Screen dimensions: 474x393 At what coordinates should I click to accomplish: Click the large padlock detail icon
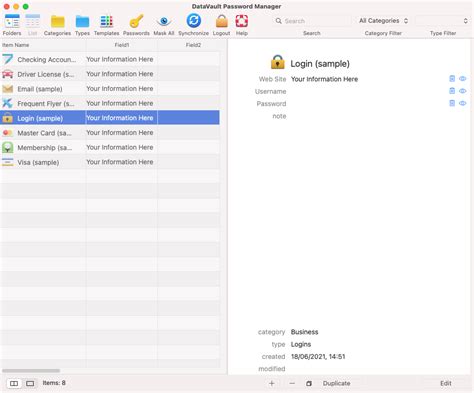[x=278, y=62]
